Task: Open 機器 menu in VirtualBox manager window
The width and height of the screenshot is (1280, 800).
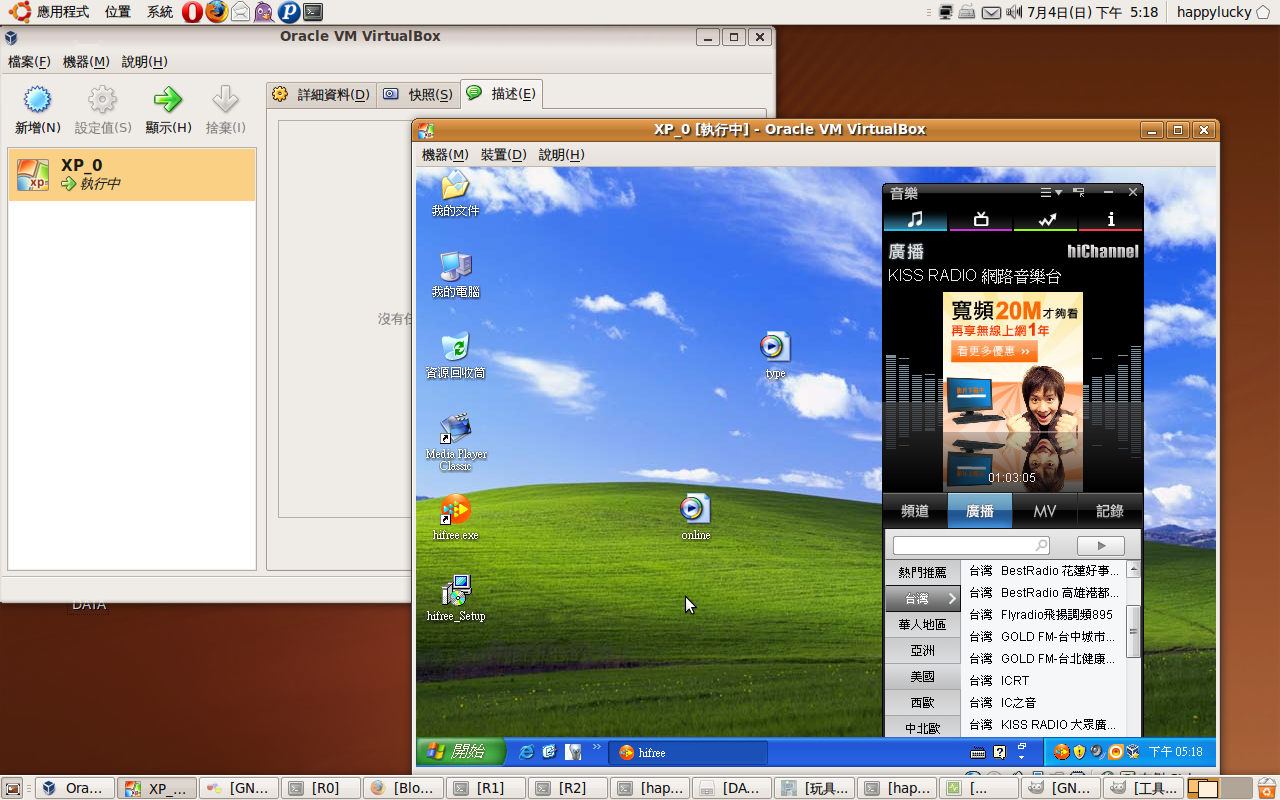Action: pos(86,62)
